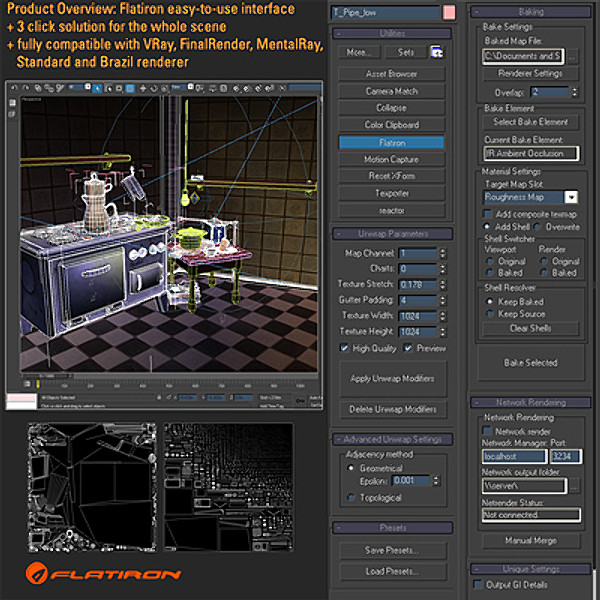Toggle the Preview checkbox
The image size is (600, 600).
tap(408, 348)
